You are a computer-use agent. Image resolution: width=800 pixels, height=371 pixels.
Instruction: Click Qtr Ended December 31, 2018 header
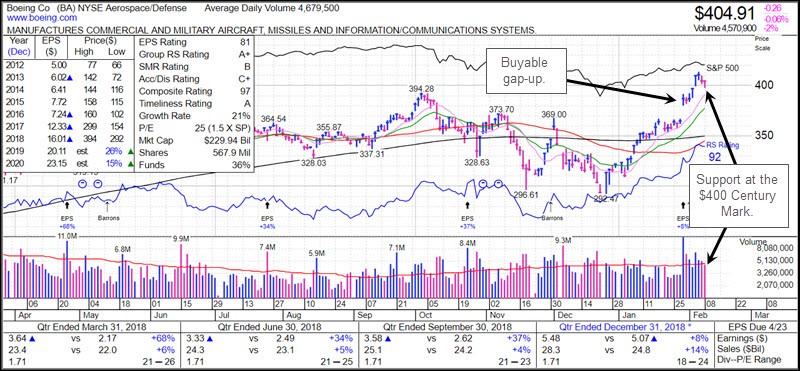tap(626, 327)
